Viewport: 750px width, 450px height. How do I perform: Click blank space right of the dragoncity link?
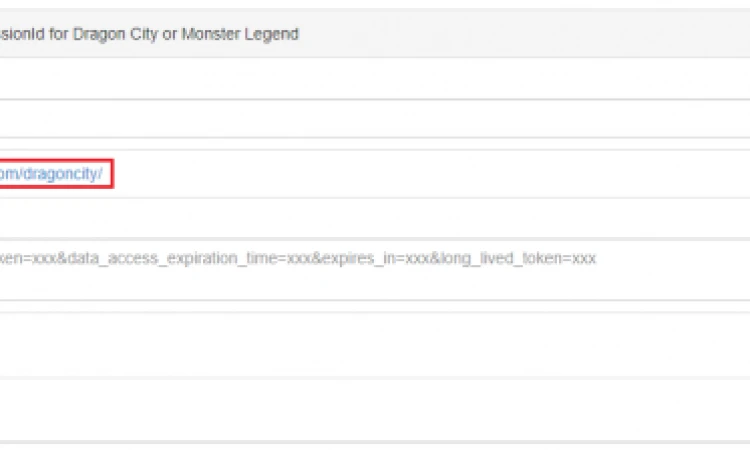click(x=430, y=174)
